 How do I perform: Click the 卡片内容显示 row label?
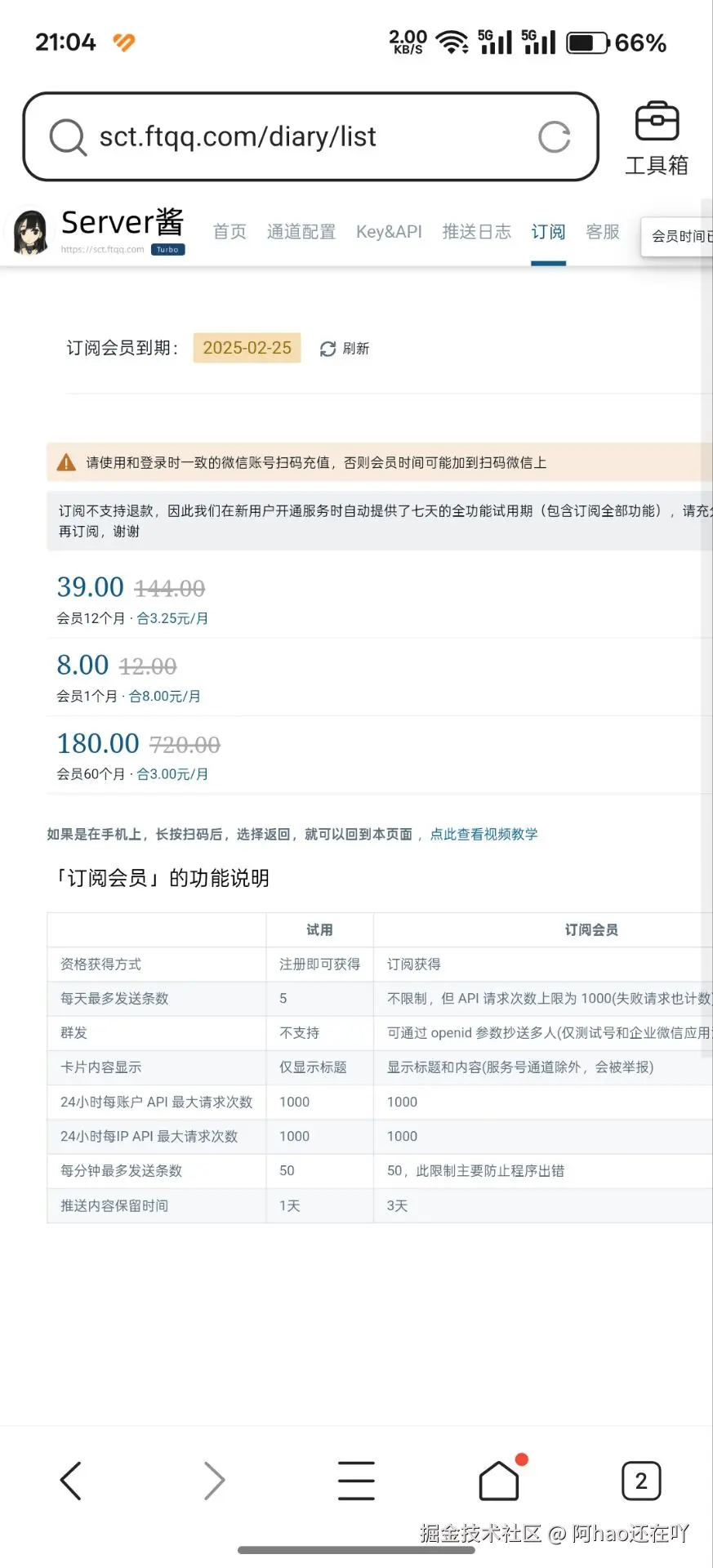pyautogui.click(x=100, y=1067)
